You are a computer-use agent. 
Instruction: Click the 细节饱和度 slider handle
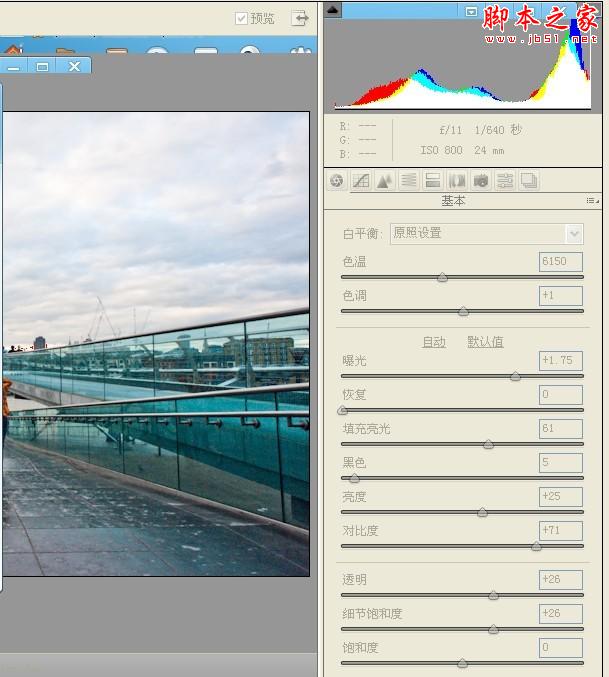(493, 630)
